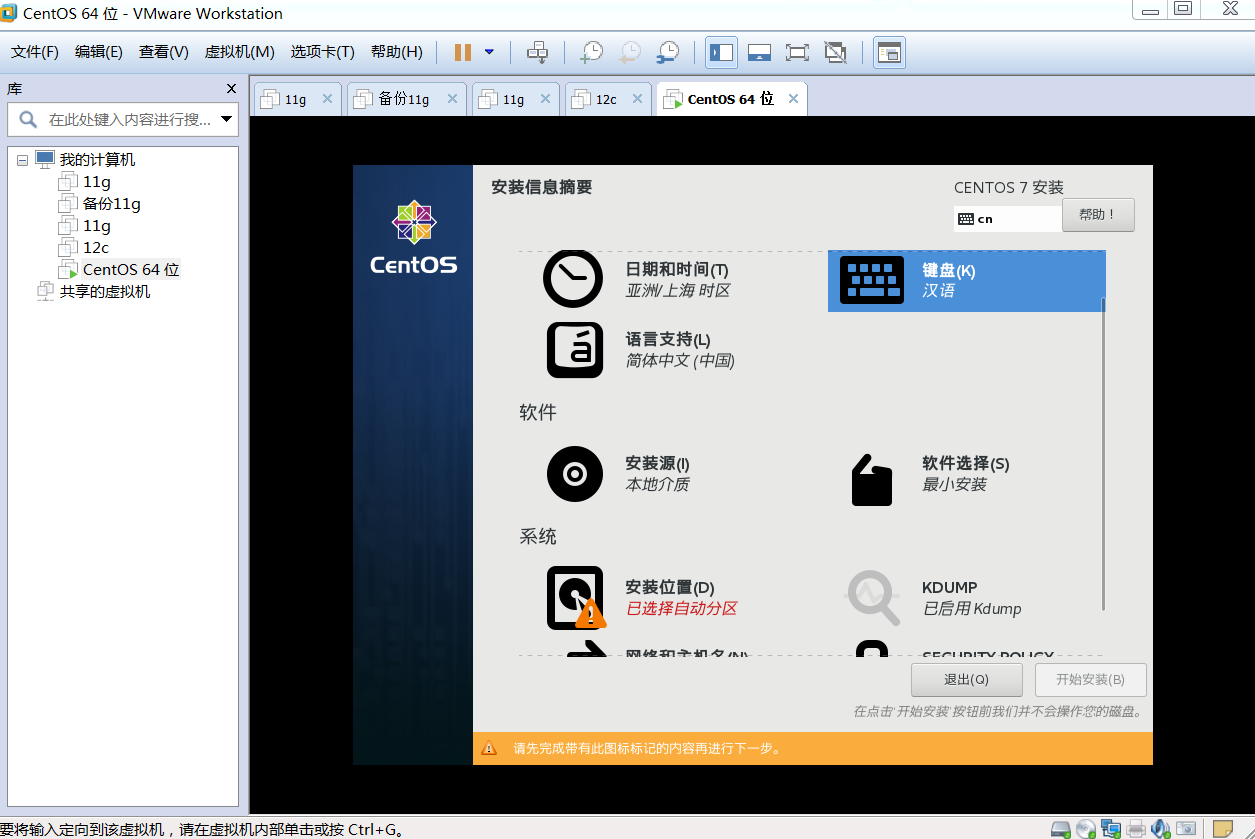Close the CentOS 64 位 tab
Image resolution: width=1255 pixels, height=839 pixels.
(793, 99)
